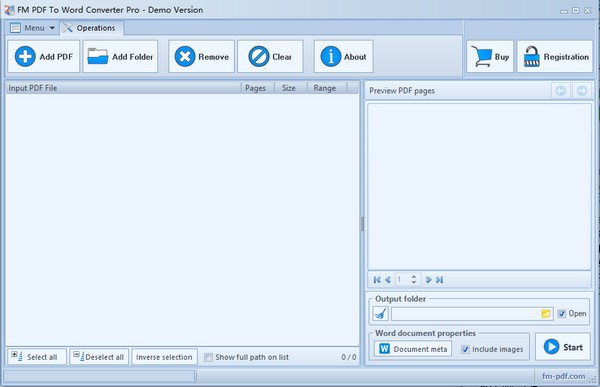Go to previous preview page
Image resolution: width=600 pixels, height=387 pixels.
[388, 280]
